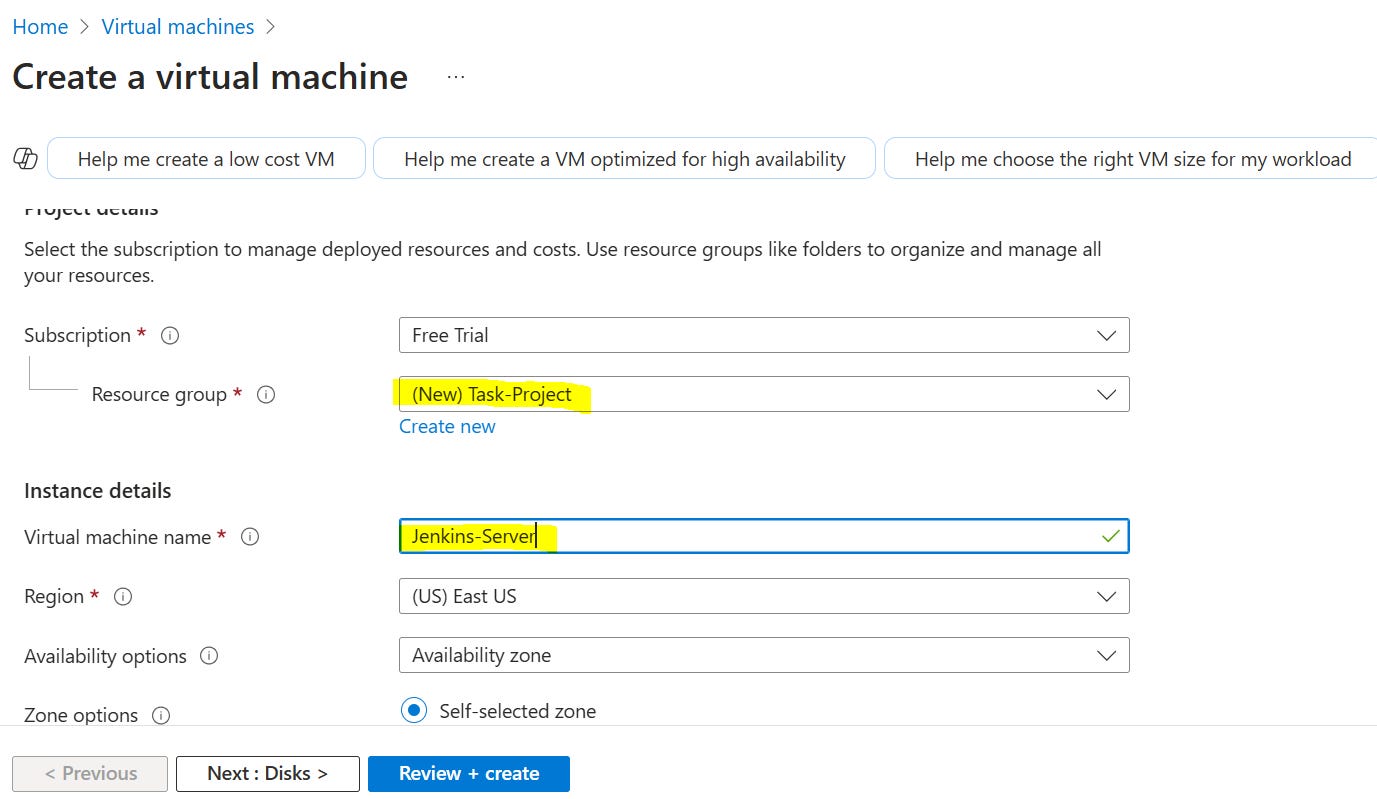This screenshot has height=799, width=1377.
Task: Click Create new under Resource group
Action: tap(447, 426)
